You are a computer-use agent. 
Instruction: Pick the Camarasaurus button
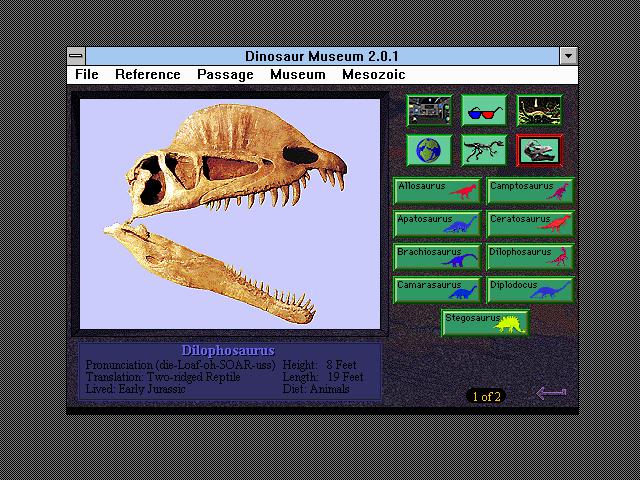(437, 290)
